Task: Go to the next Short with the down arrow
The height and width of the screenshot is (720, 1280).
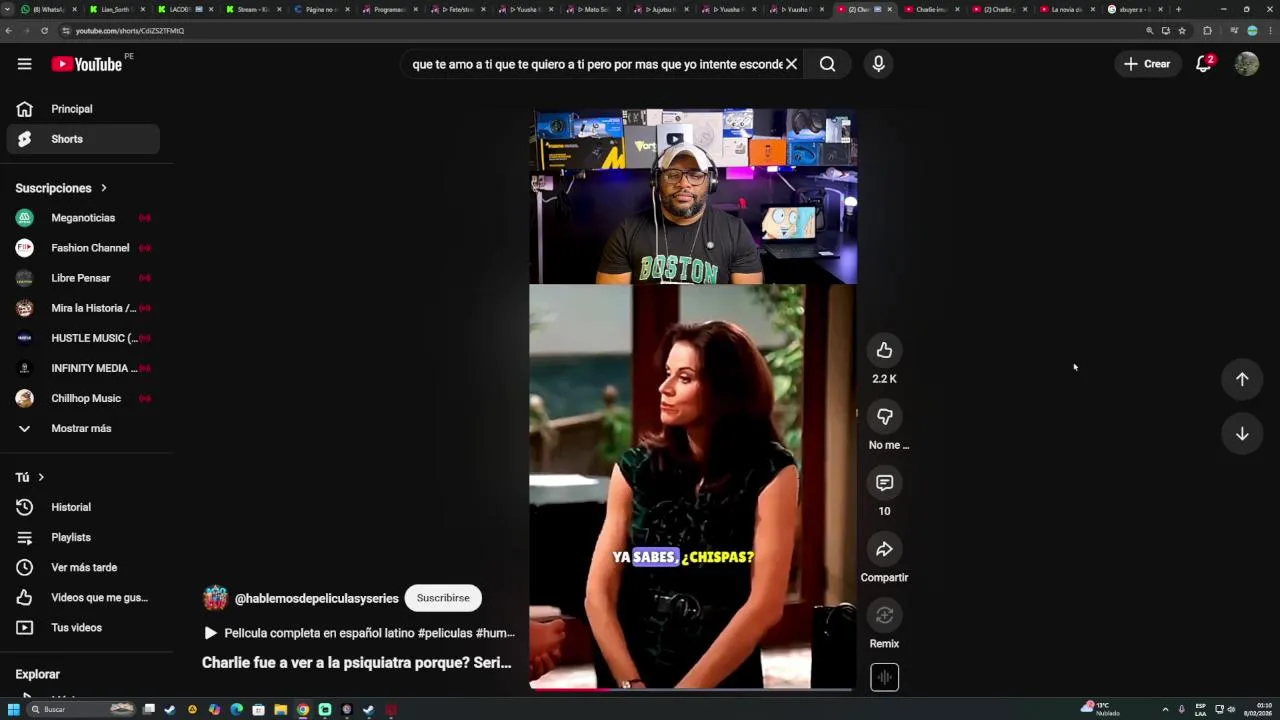Action: point(1242,434)
